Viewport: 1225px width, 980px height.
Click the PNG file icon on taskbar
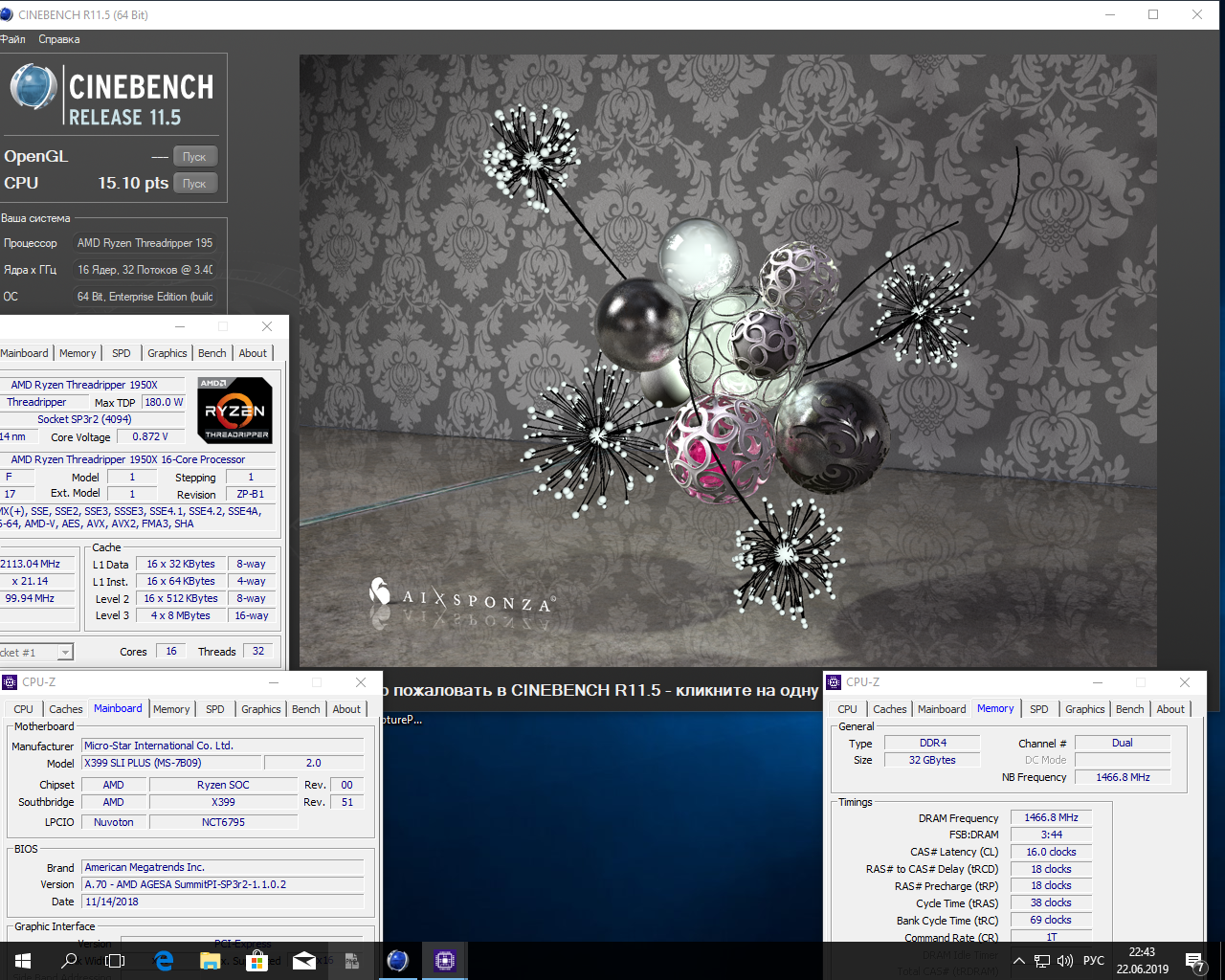[x=351, y=961]
